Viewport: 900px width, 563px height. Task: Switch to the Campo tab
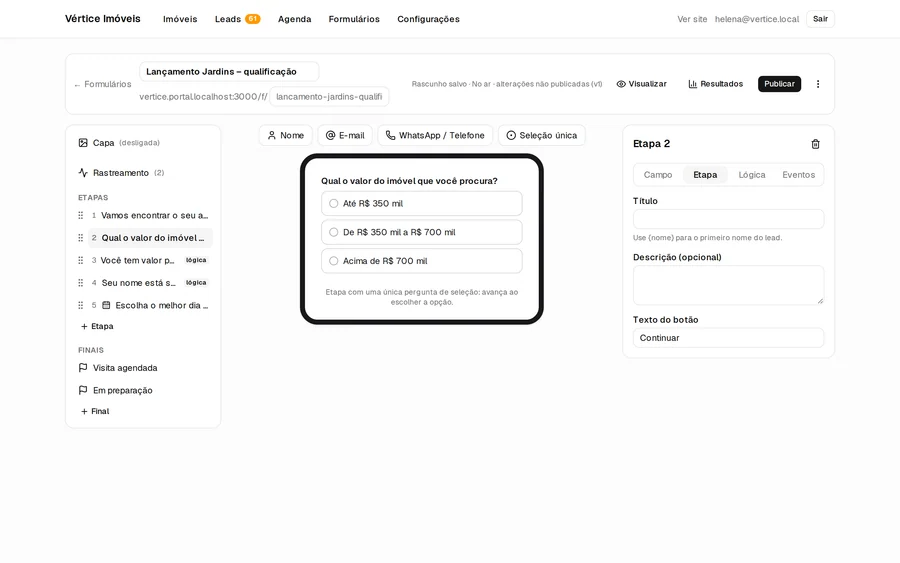658,175
